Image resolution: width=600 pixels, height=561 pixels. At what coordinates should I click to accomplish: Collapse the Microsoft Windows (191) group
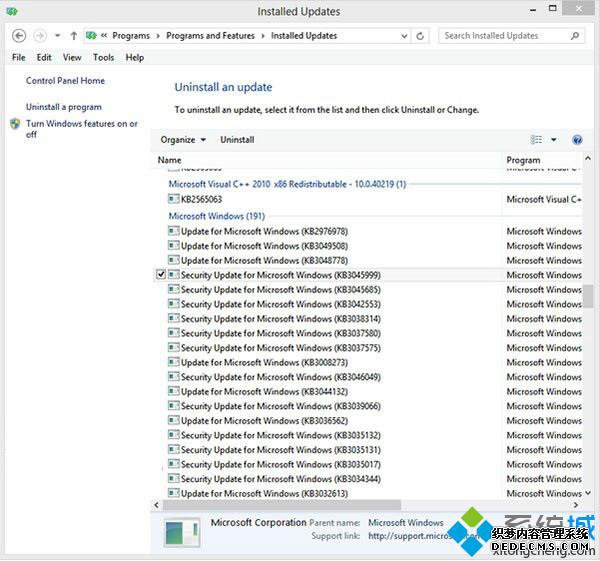217,216
